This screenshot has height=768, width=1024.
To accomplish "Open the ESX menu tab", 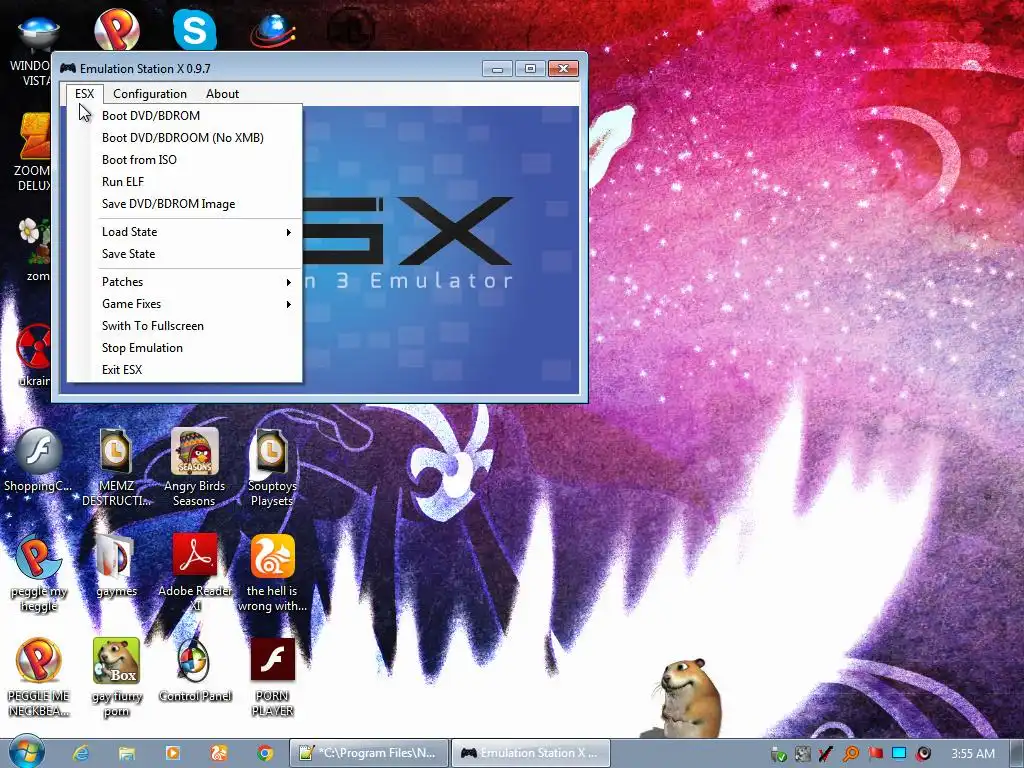I will [84, 93].
